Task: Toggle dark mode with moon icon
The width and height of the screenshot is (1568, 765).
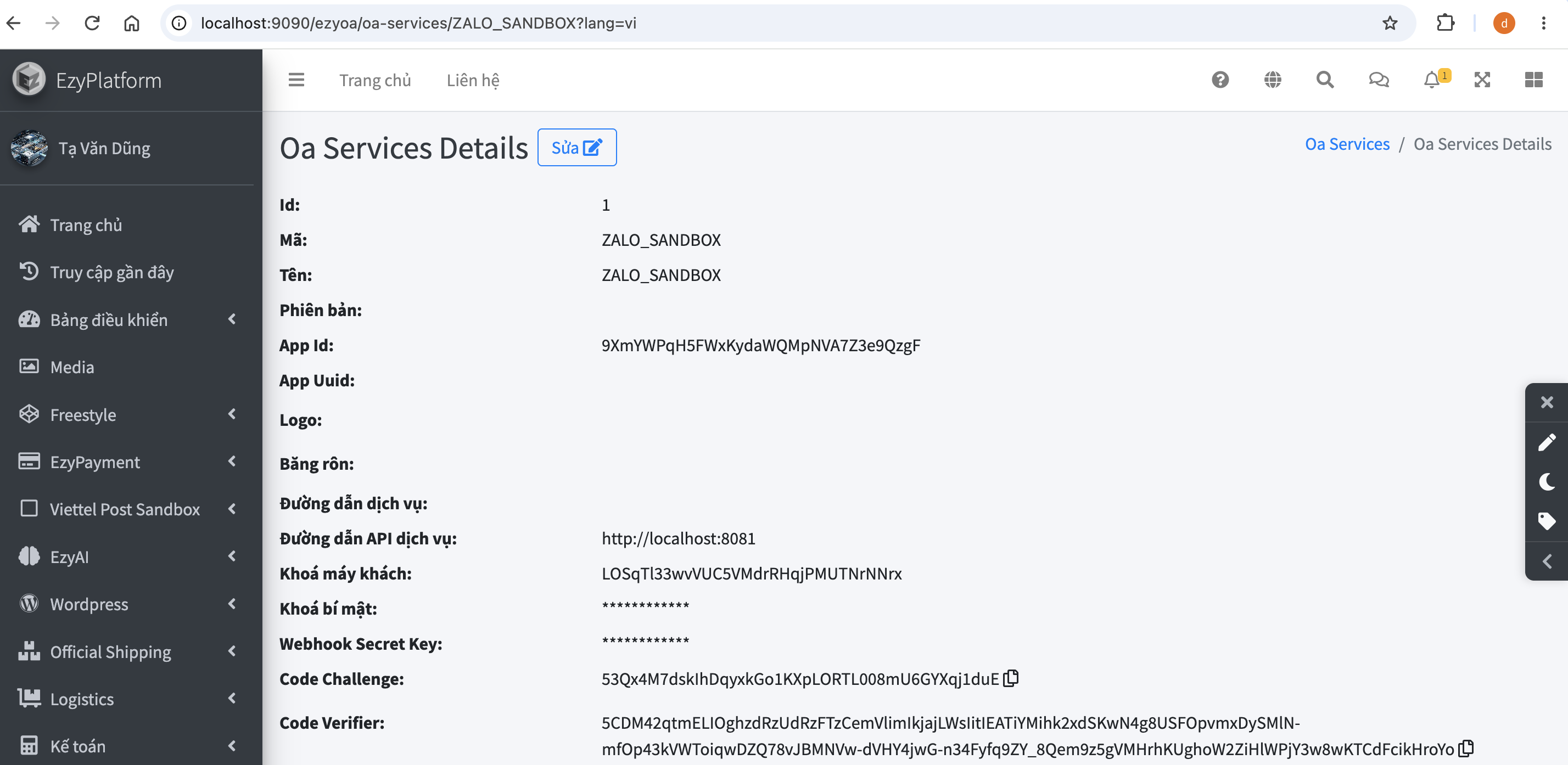Action: (x=1547, y=482)
